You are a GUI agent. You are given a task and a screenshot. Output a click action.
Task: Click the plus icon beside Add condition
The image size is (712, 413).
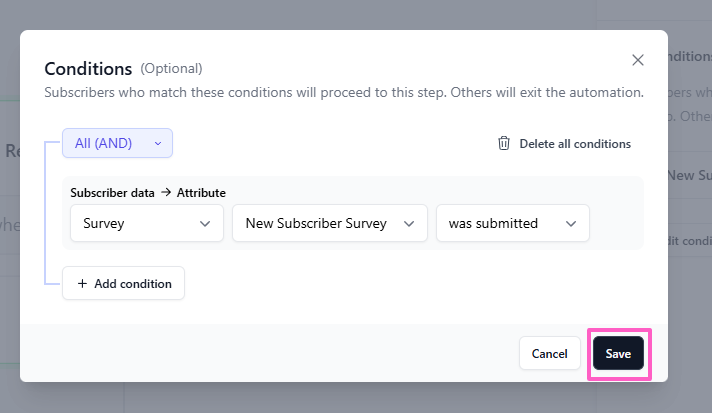pyautogui.click(x=82, y=283)
